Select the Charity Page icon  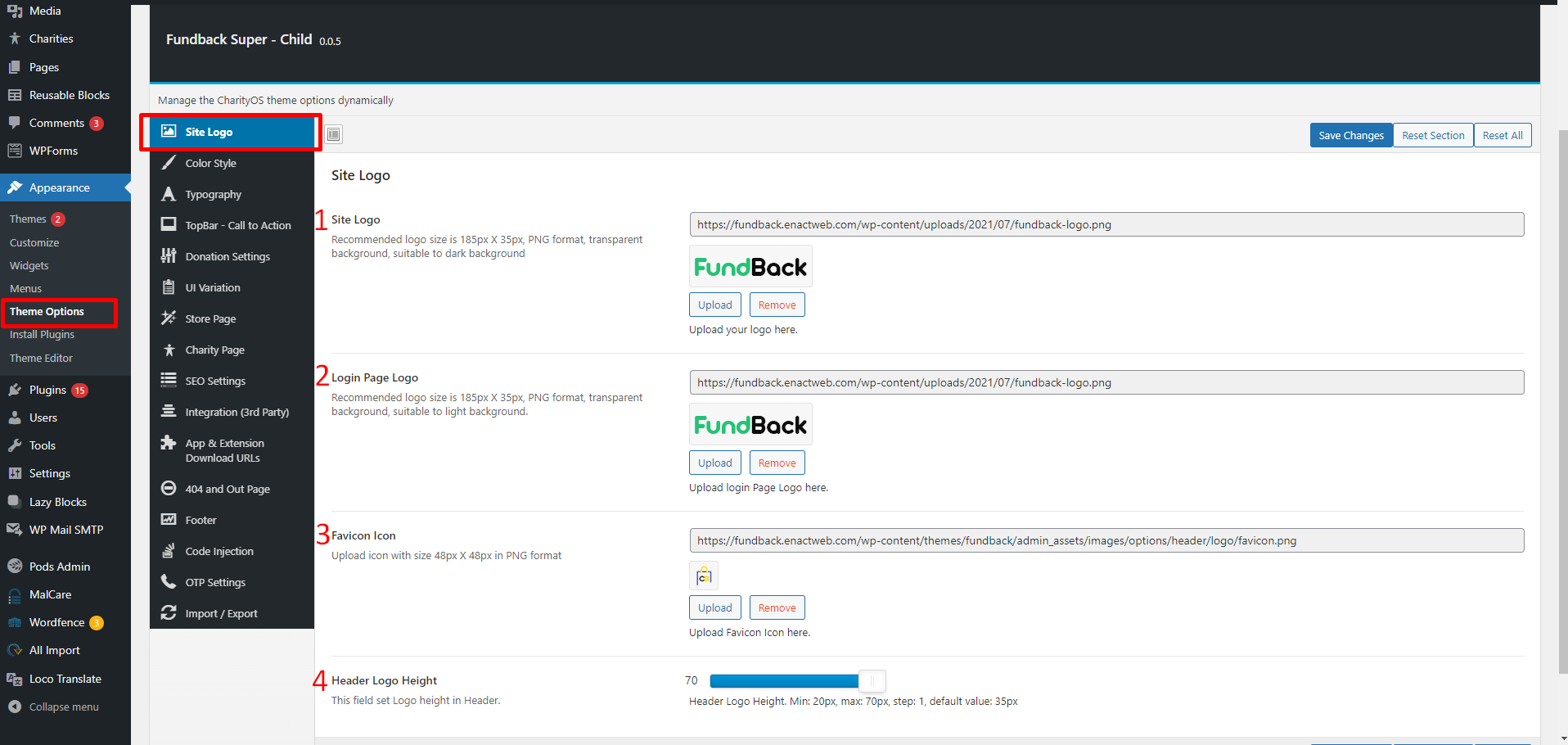168,350
